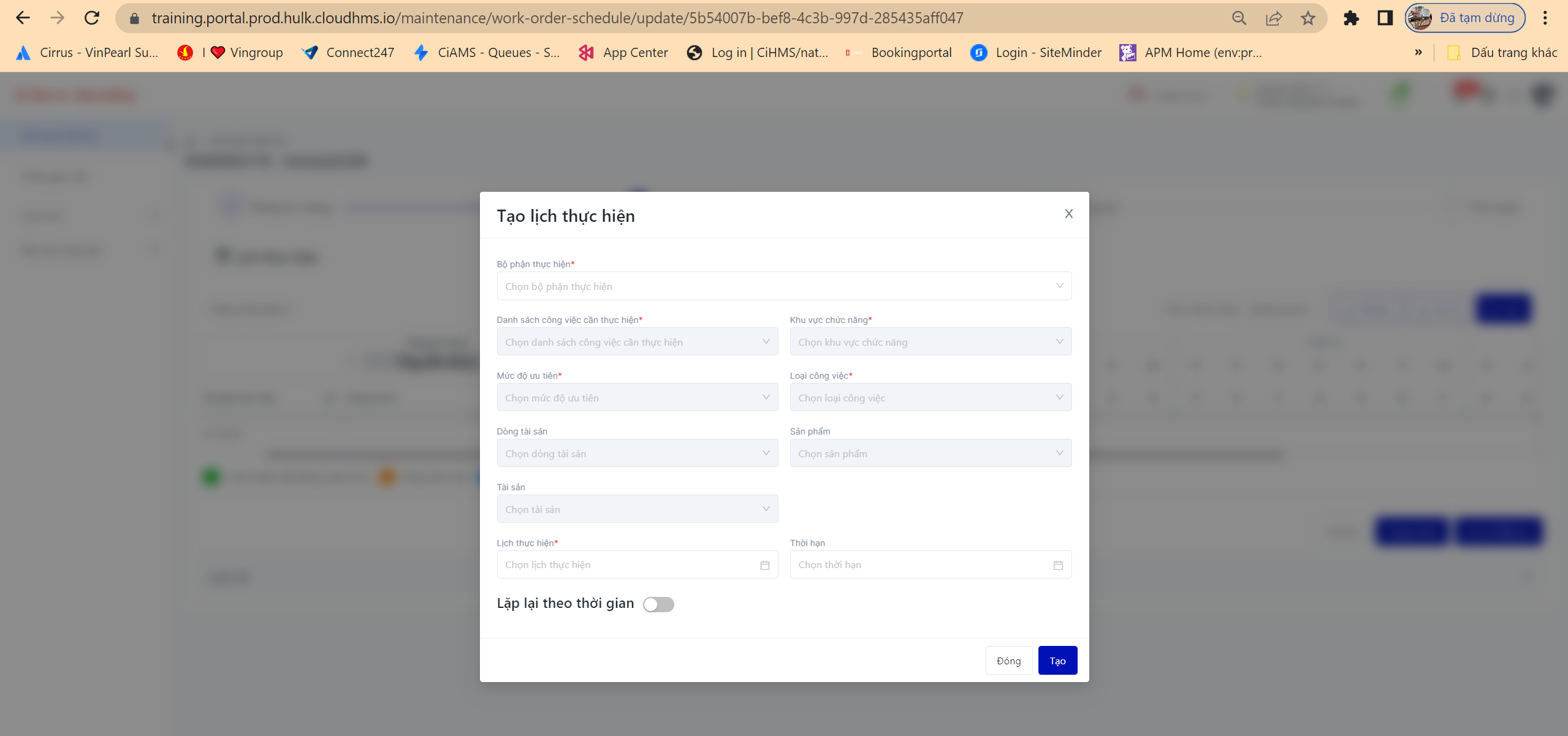The width and height of the screenshot is (1568, 736).
Task: Open the browser extensions puzzle icon
Action: (x=1350, y=18)
